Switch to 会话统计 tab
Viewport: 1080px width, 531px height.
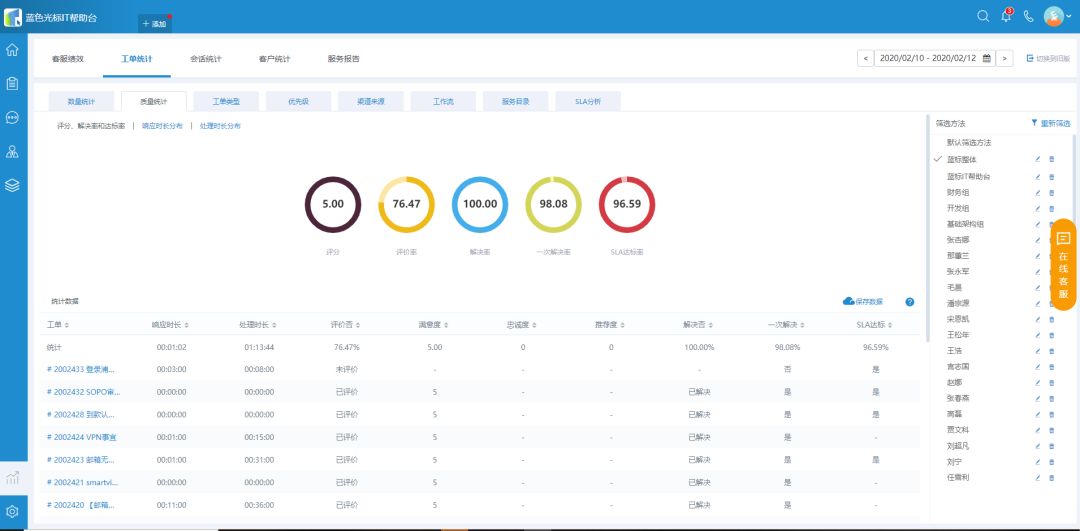[x=206, y=59]
